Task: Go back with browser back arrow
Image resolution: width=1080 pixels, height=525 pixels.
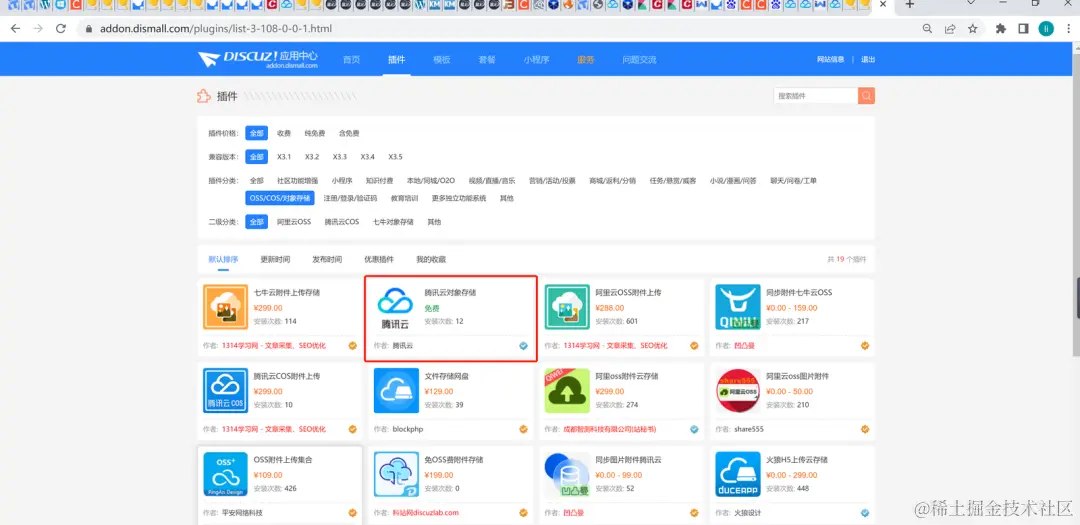Action: coord(15,29)
